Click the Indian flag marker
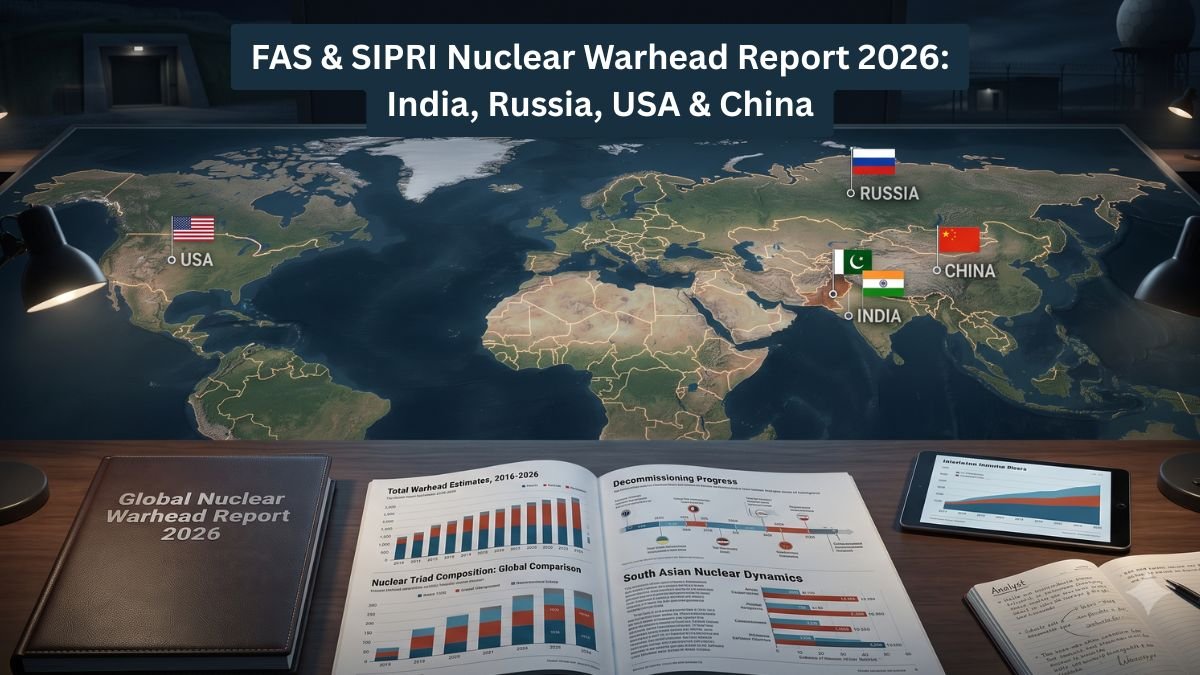Image resolution: width=1200 pixels, height=675 pixels. 883,283
